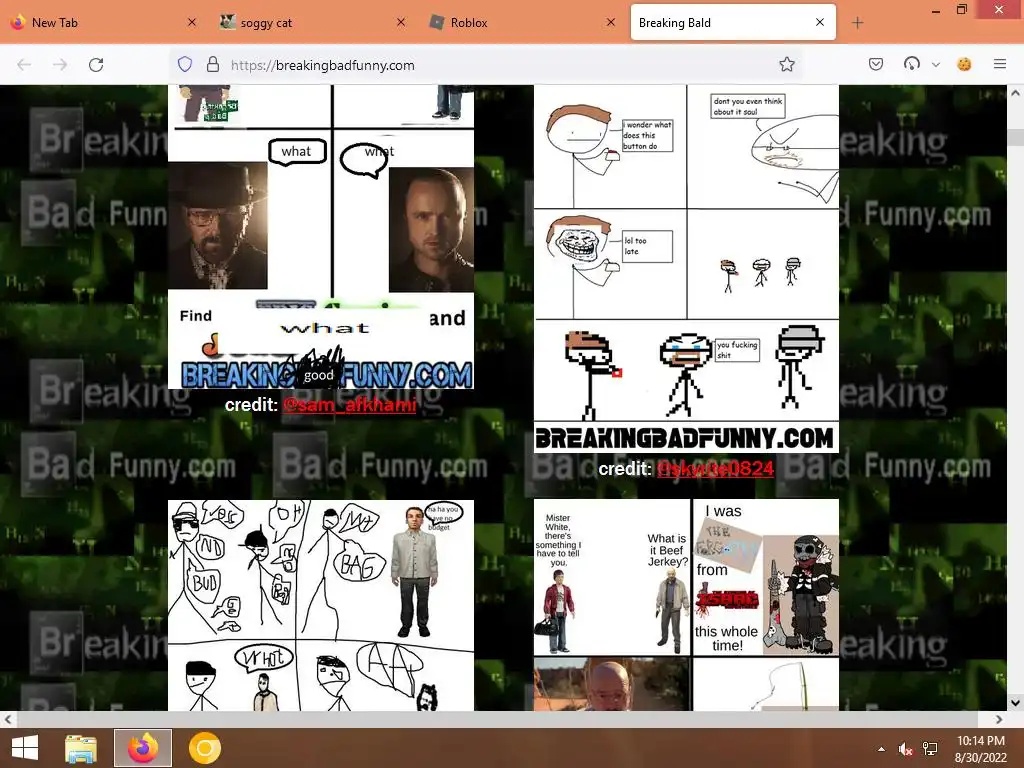This screenshot has height=768, width=1024.
Task: Click the vertical scrollbar down arrow
Action: point(1016,703)
